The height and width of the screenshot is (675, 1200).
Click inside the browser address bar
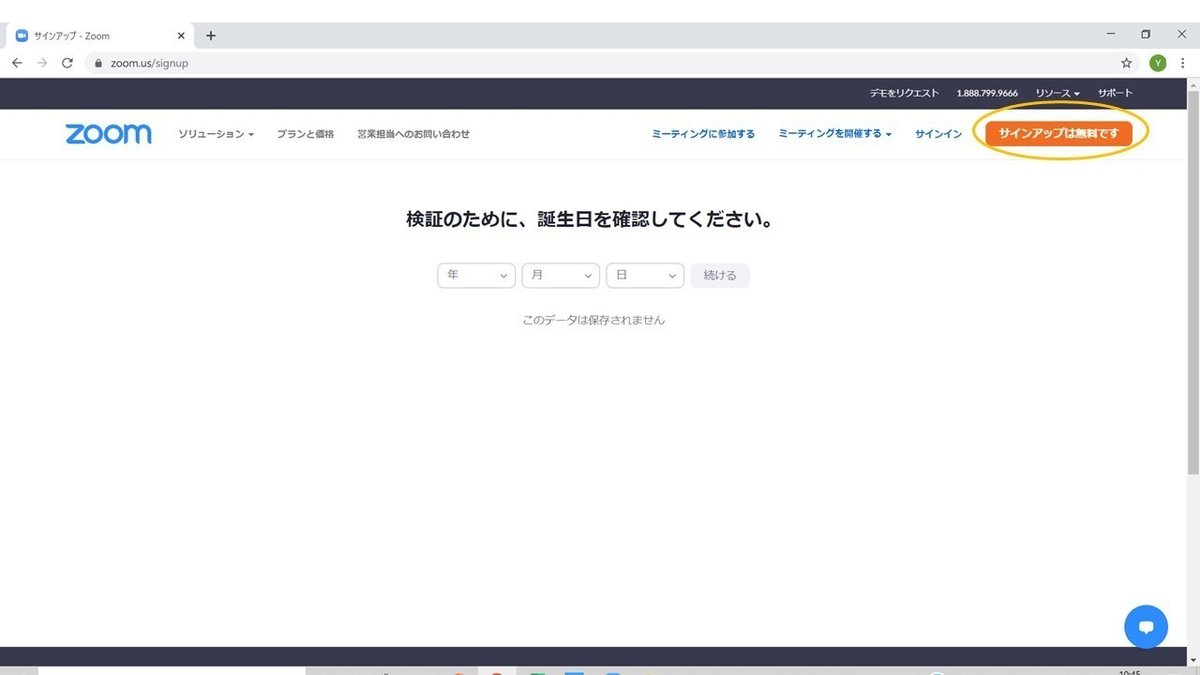pos(300,62)
